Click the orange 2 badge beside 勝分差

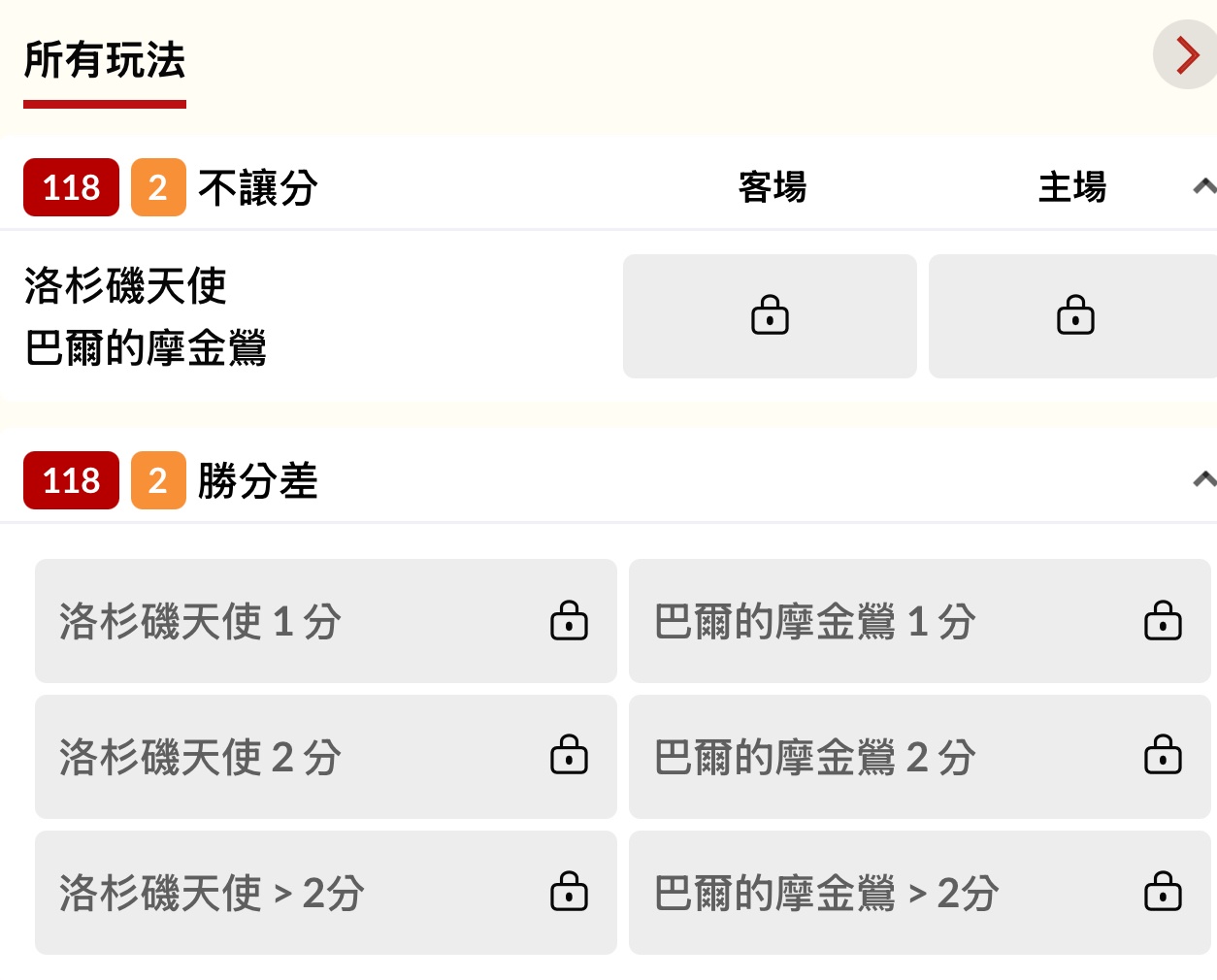[158, 480]
